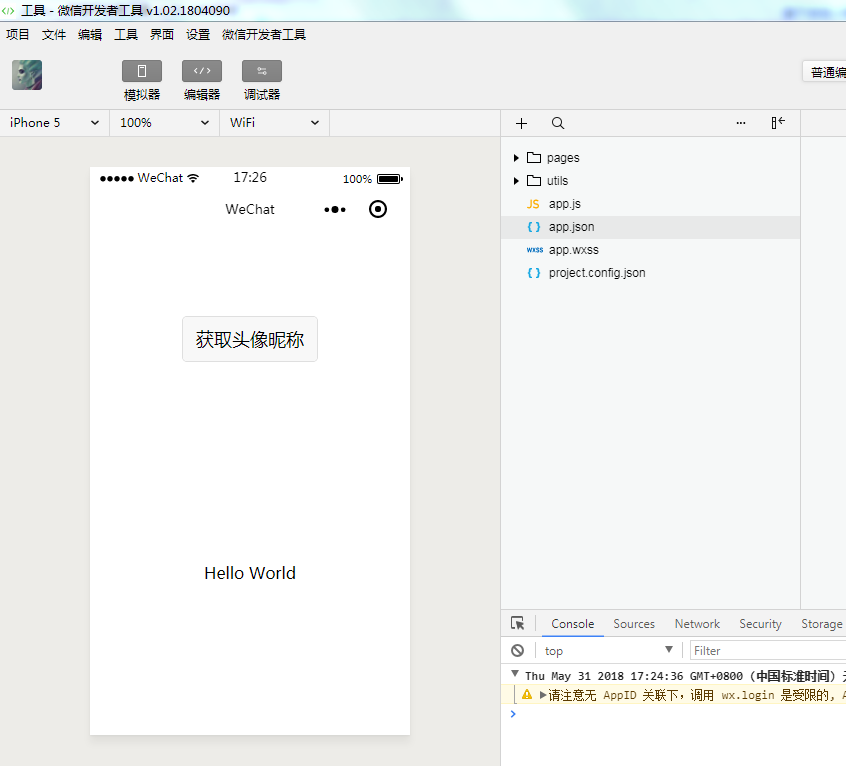Click the search icon in file panel
This screenshot has width=846, height=766.
(x=558, y=123)
